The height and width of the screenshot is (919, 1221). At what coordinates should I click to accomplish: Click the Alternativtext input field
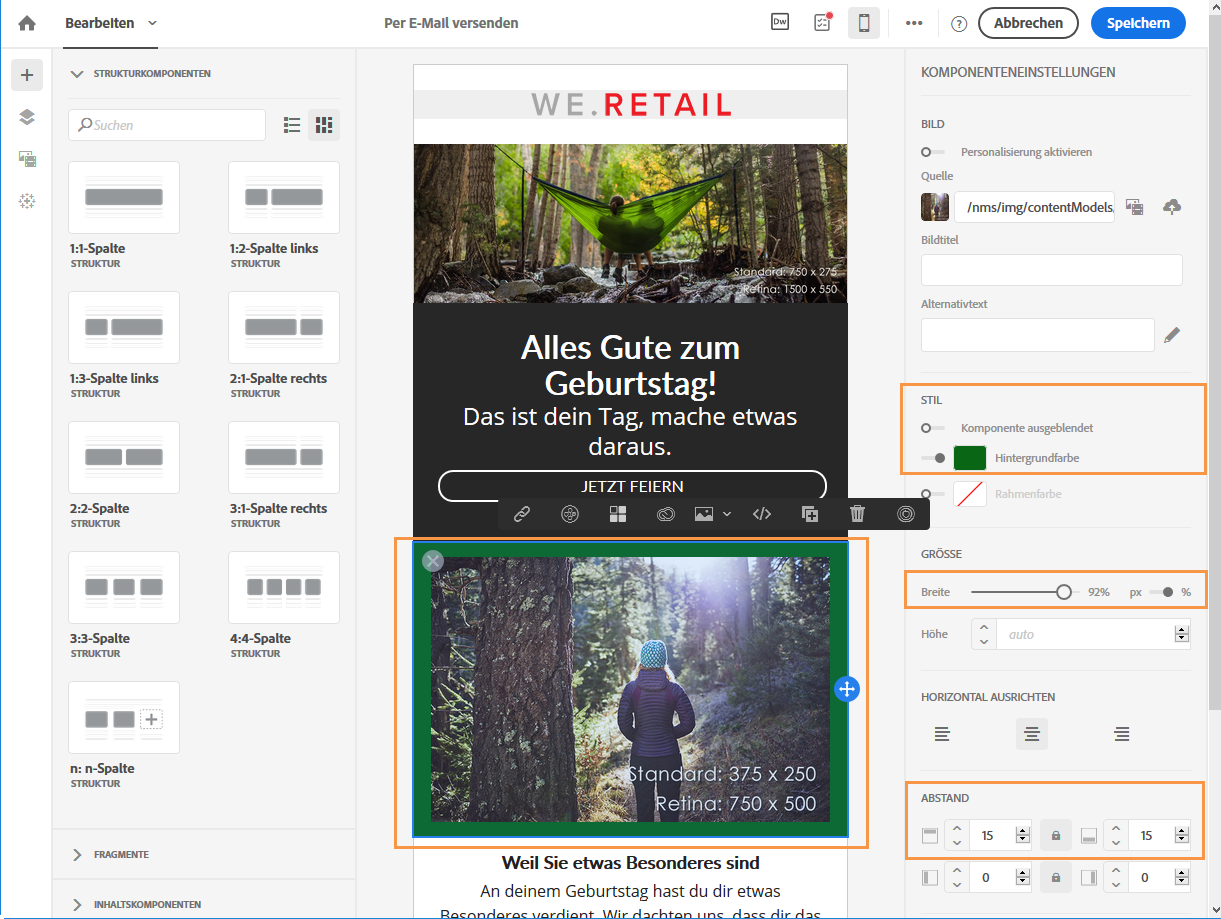tap(1038, 335)
